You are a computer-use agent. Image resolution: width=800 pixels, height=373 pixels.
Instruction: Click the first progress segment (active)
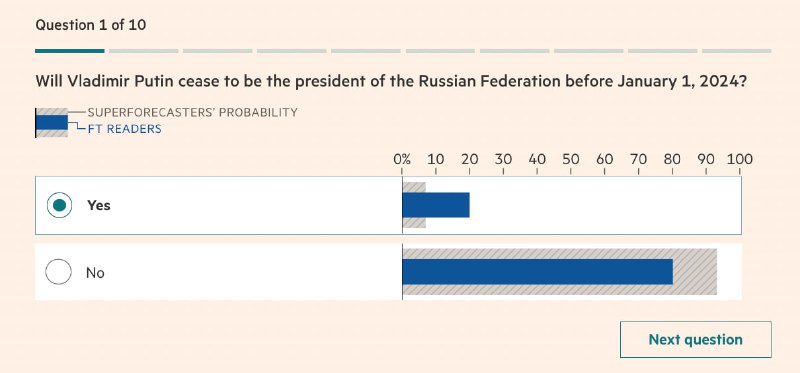(70, 51)
